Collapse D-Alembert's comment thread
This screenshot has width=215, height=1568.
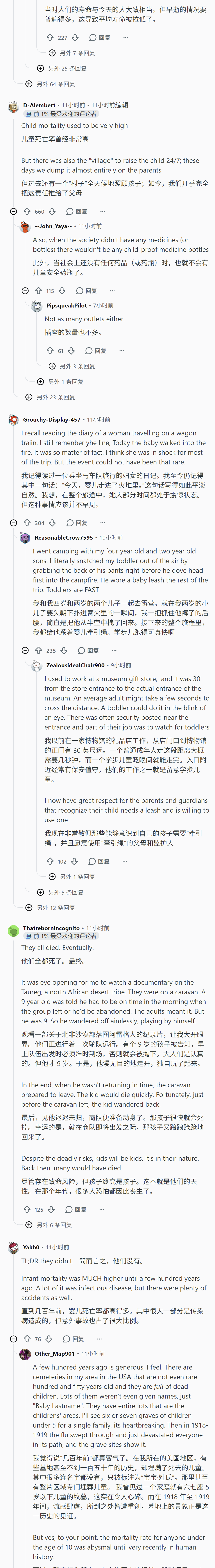coord(13,211)
